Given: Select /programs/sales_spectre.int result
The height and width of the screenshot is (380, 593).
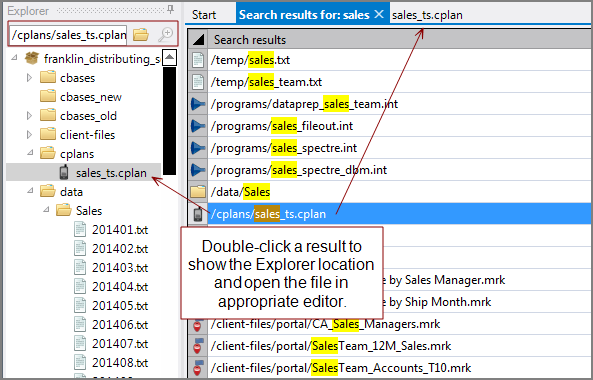Looking at the screenshot, I should point(399,147).
